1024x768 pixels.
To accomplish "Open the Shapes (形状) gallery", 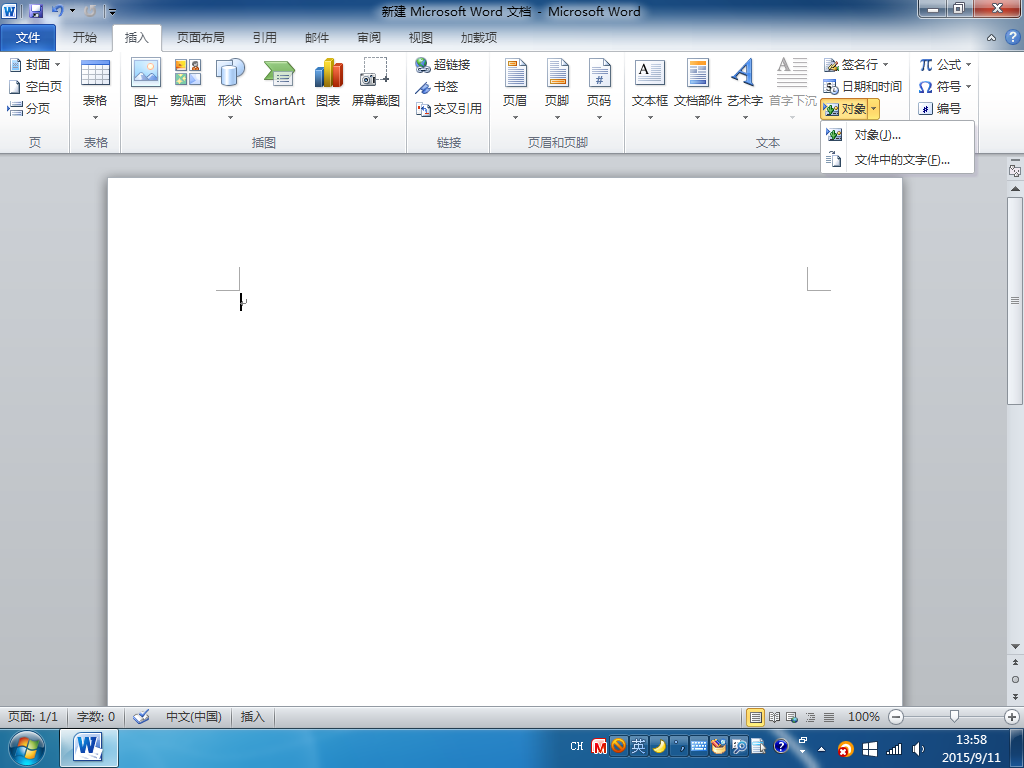I will pos(230,89).
